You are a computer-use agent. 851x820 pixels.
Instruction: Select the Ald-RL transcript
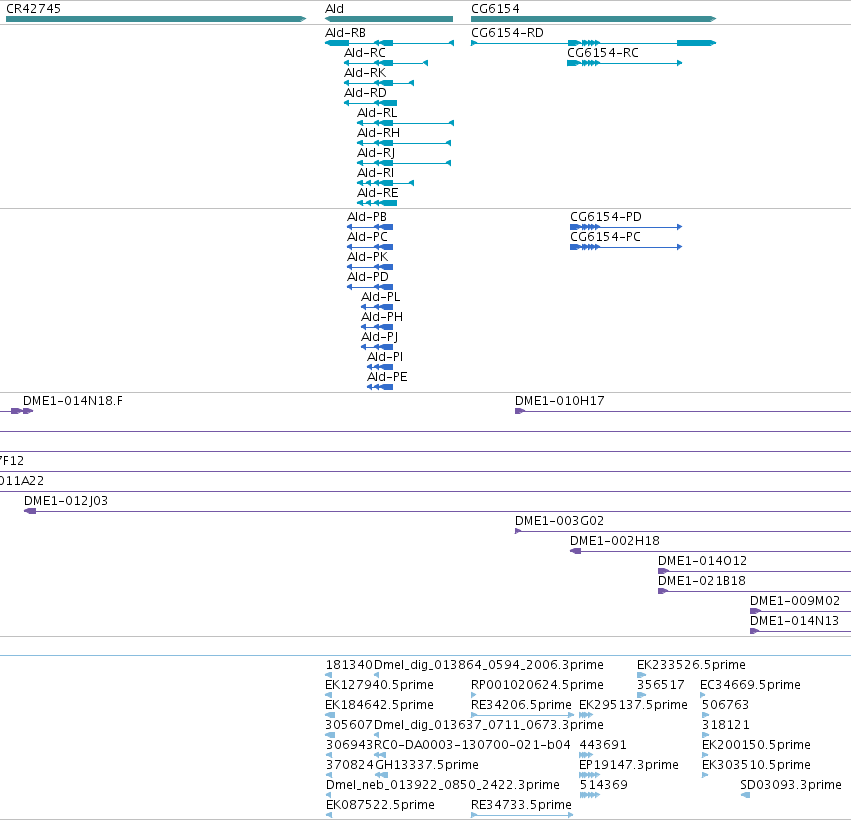(405, 123)
